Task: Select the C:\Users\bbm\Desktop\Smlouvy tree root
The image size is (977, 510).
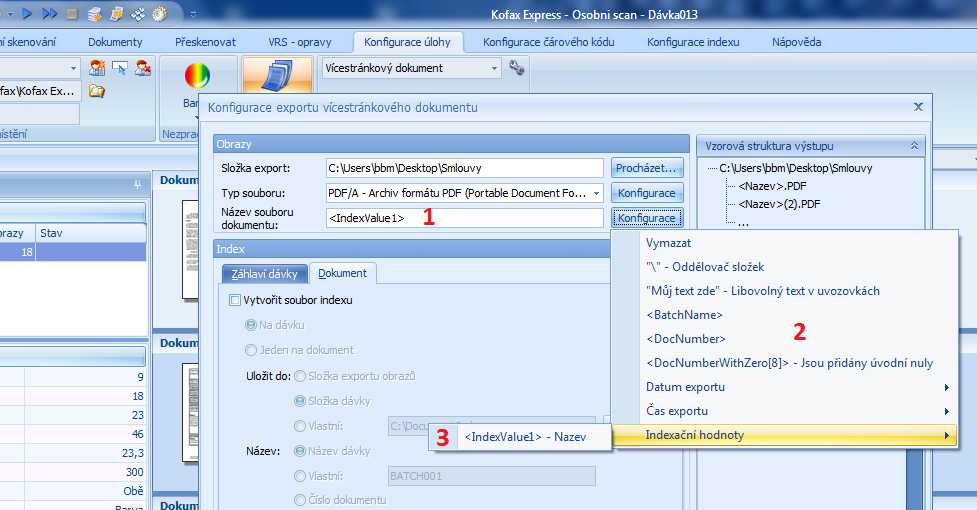Action: point(796,168)
